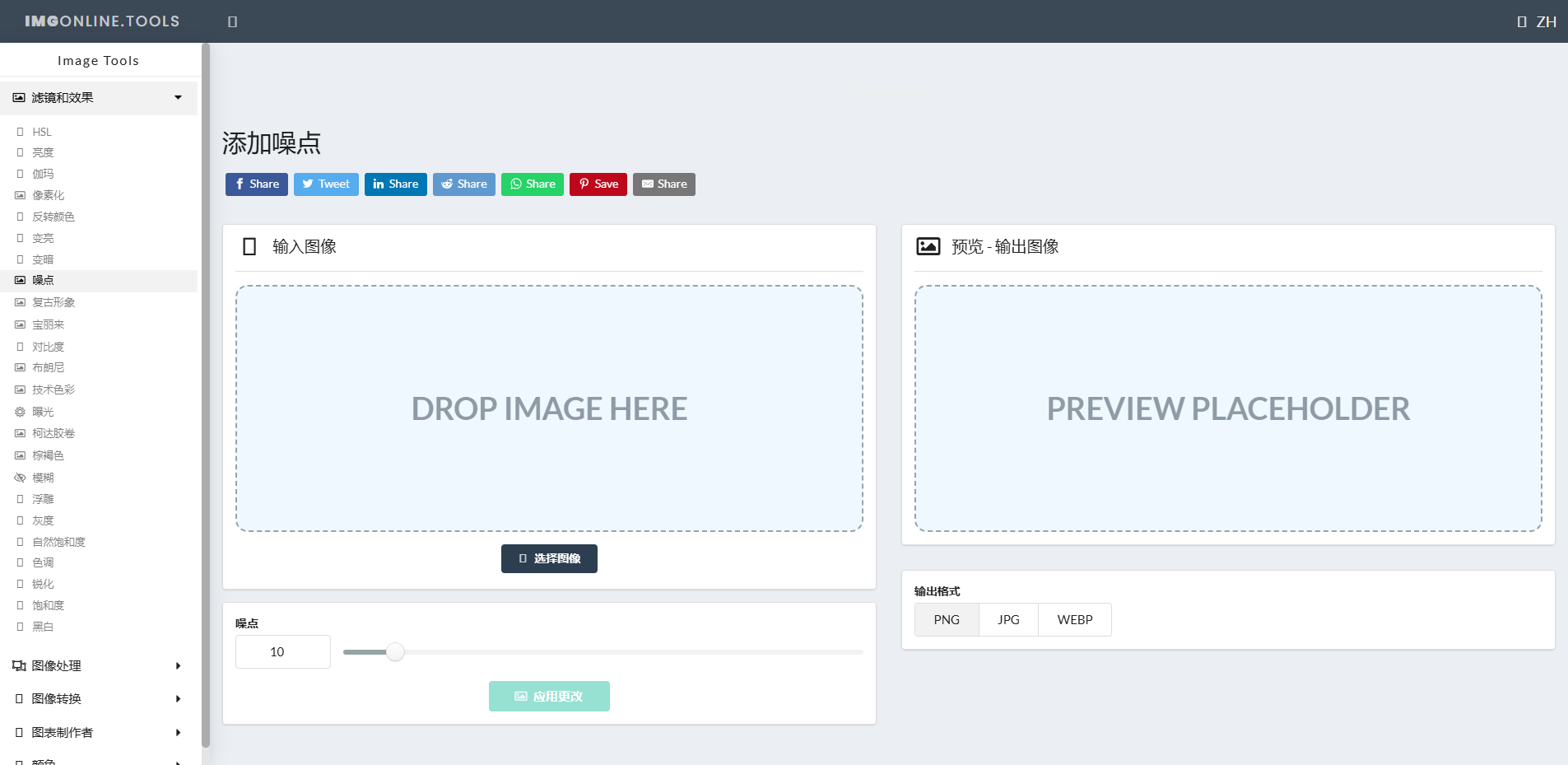The image size is (1568, 765).
Task: Share via WhatsApp
Action: pos(533,184)
